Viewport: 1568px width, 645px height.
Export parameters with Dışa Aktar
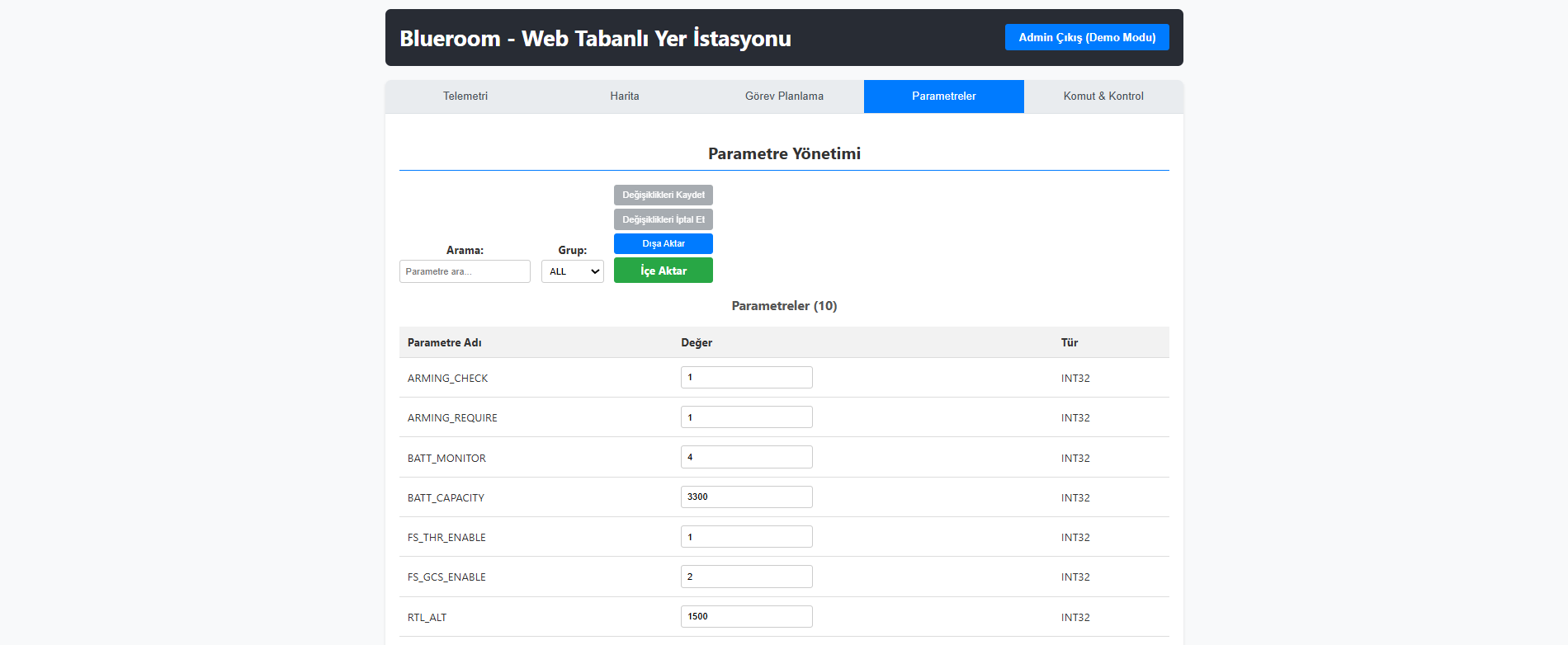click(x=663, y=244)
